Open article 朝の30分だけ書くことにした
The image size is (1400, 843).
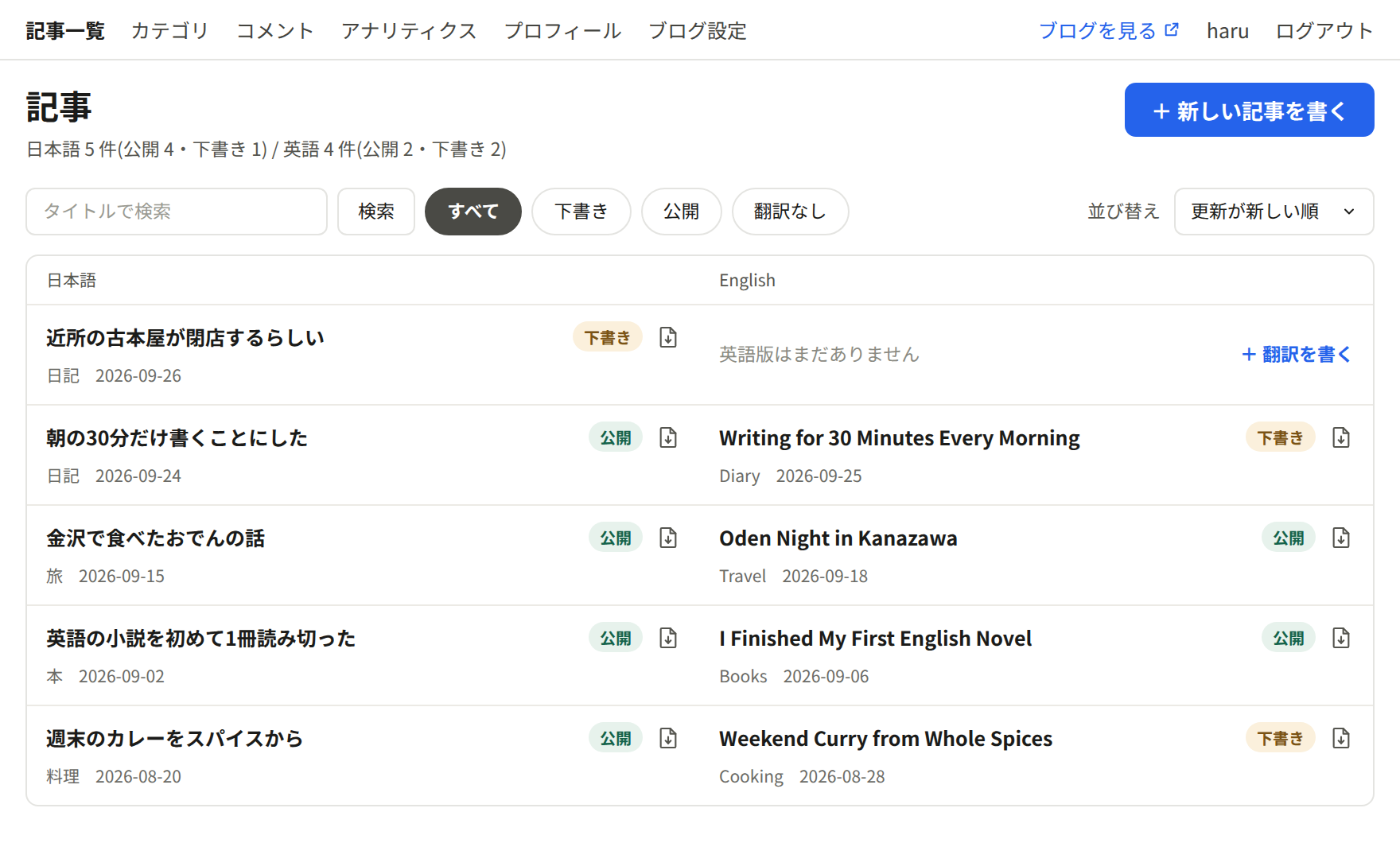coord(177,438)
